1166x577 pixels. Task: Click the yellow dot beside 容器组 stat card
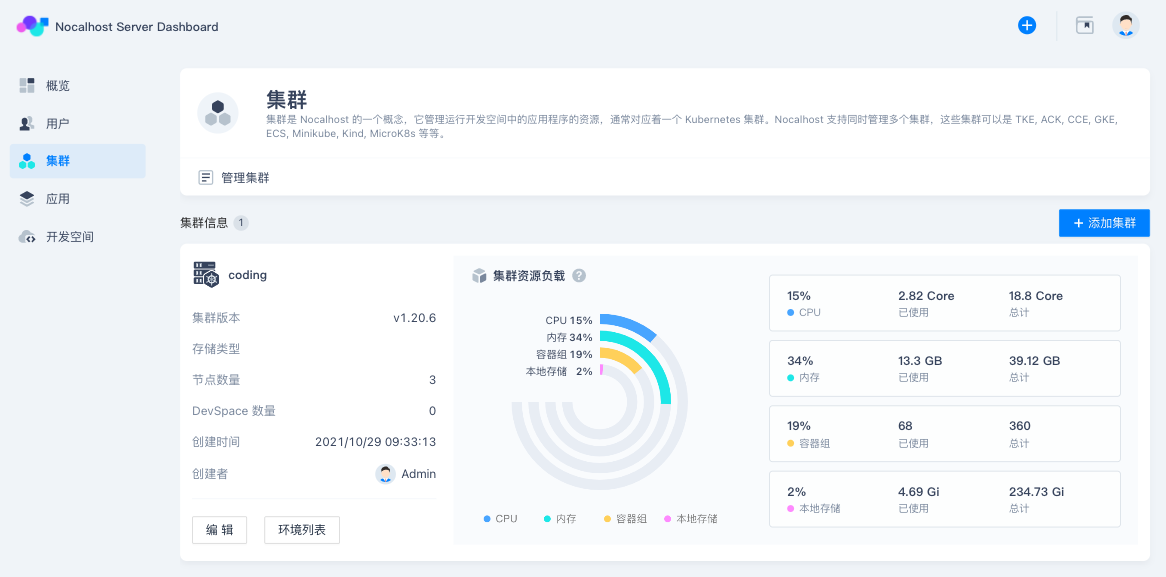790,443
